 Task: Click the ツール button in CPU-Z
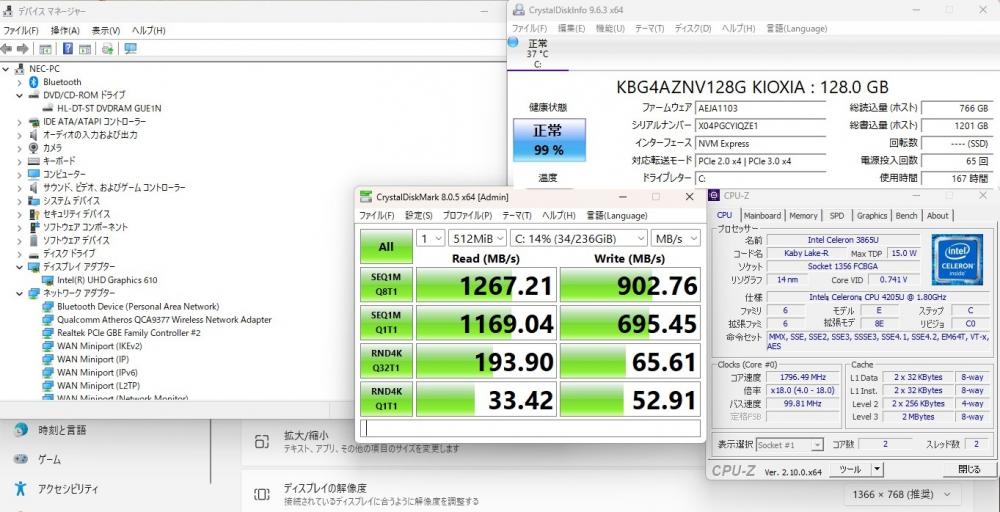850,469
